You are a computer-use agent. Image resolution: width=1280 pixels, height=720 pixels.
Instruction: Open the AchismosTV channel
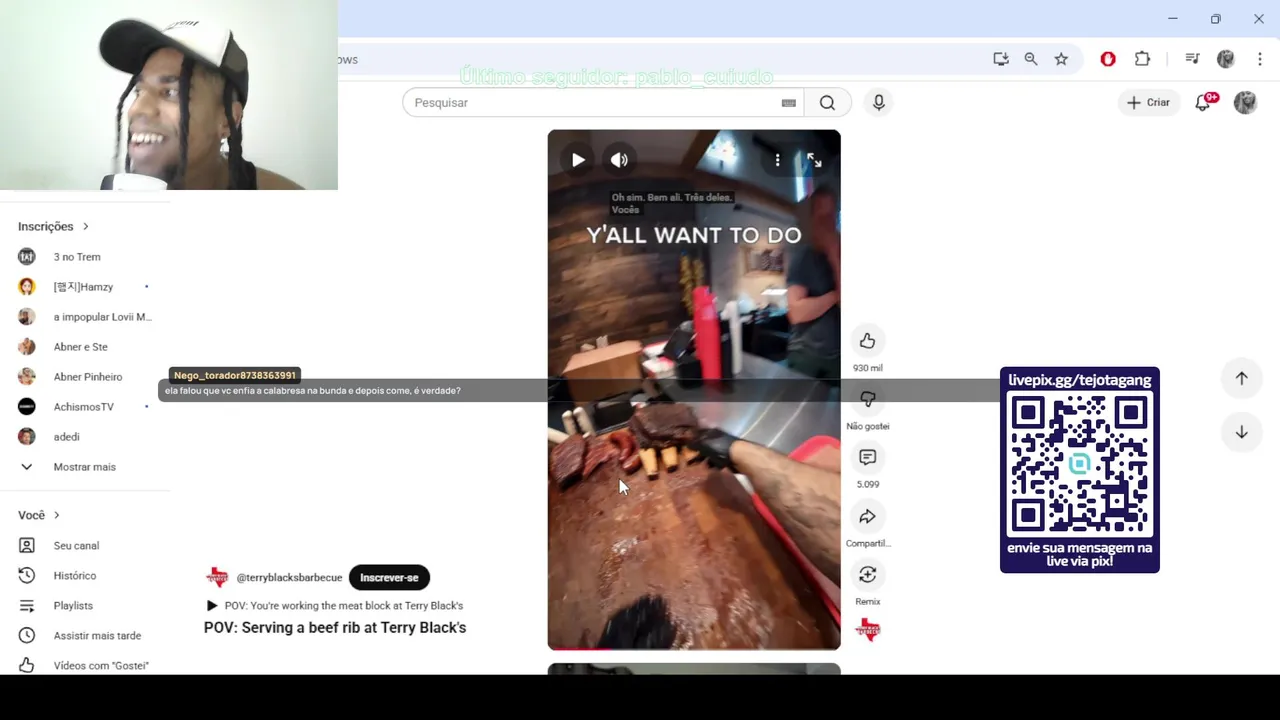point(85,407)
